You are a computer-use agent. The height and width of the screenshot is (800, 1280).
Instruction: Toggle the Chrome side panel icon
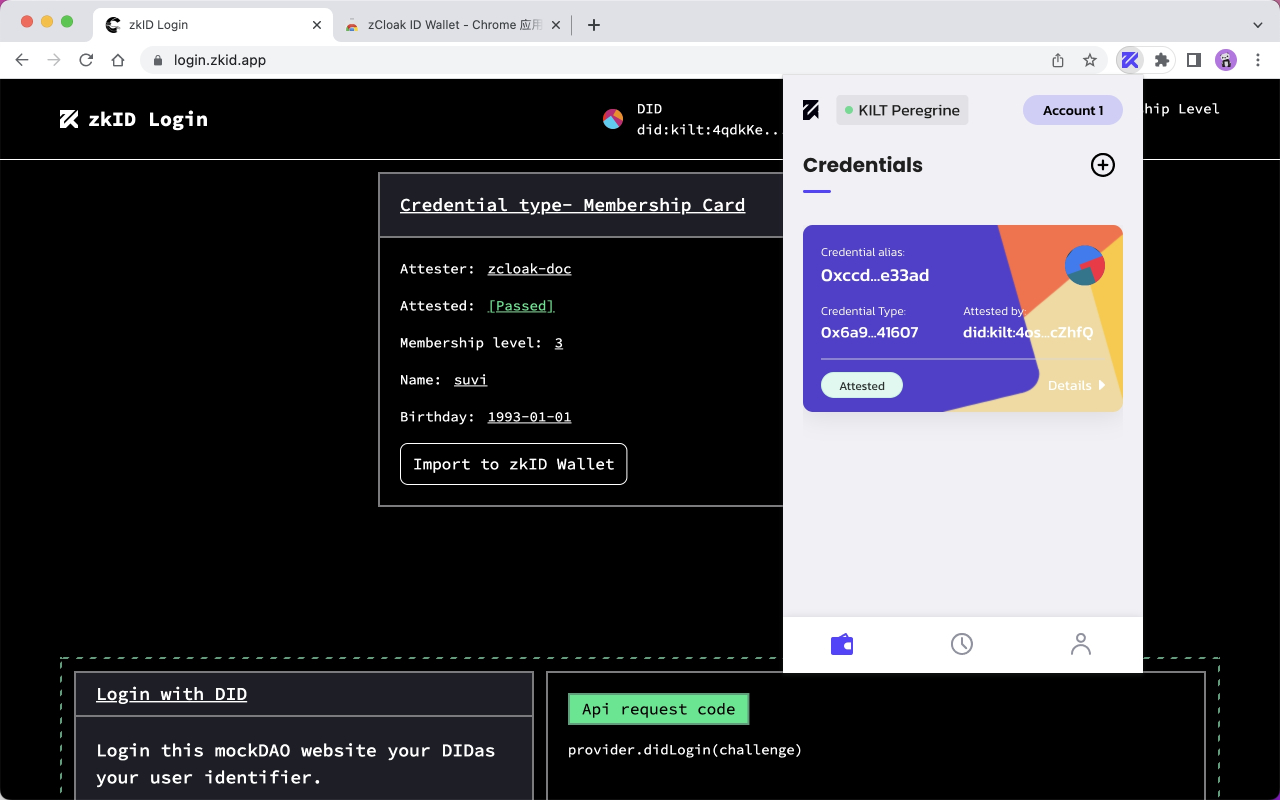1193,60
